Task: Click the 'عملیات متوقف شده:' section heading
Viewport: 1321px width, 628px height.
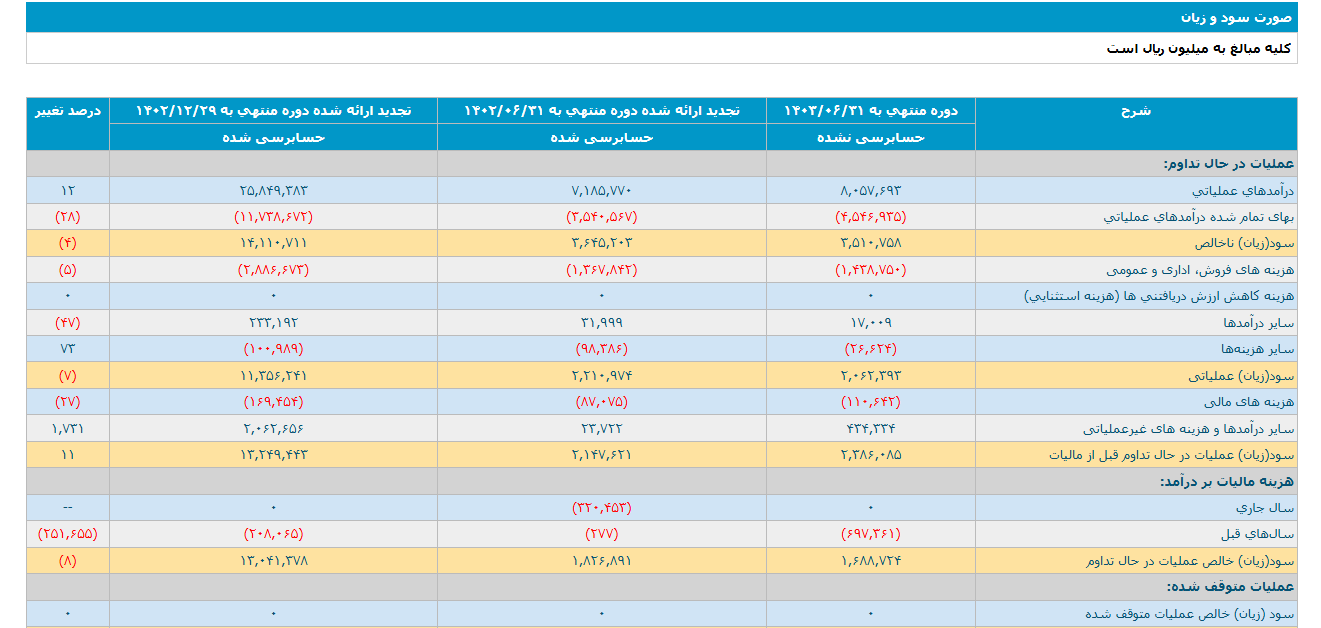Action: click(x=1229, y=587)
